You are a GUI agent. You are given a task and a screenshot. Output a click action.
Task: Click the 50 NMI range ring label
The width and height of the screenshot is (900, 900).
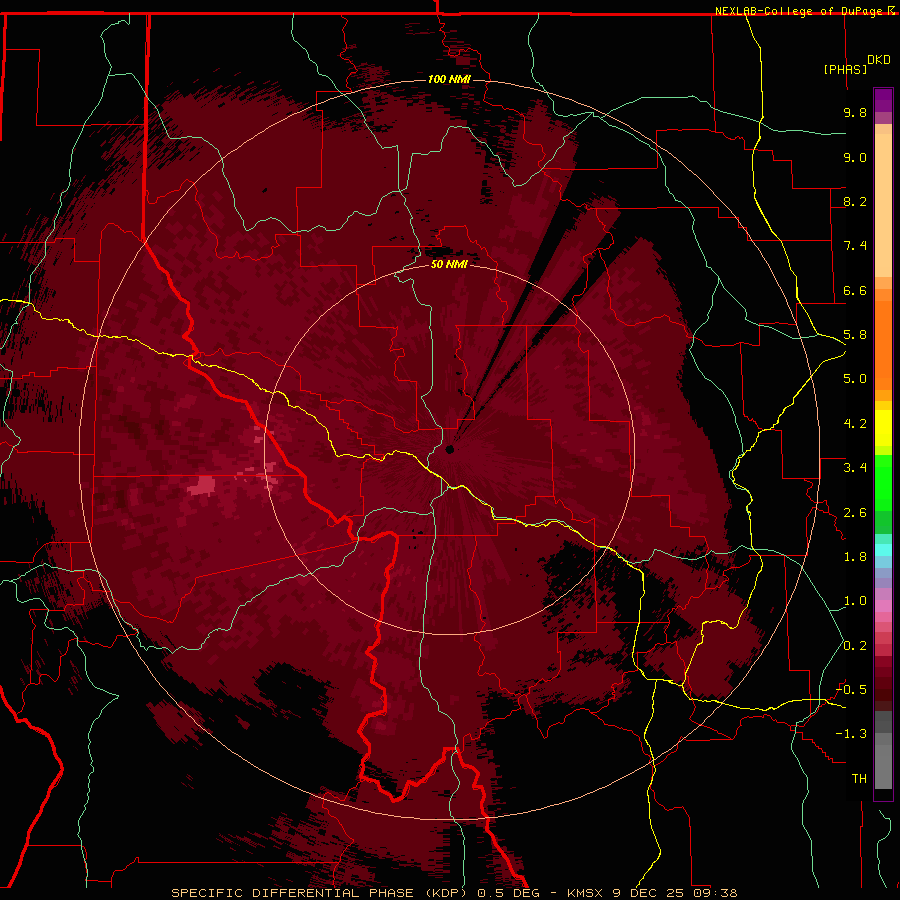click(449, 264)
